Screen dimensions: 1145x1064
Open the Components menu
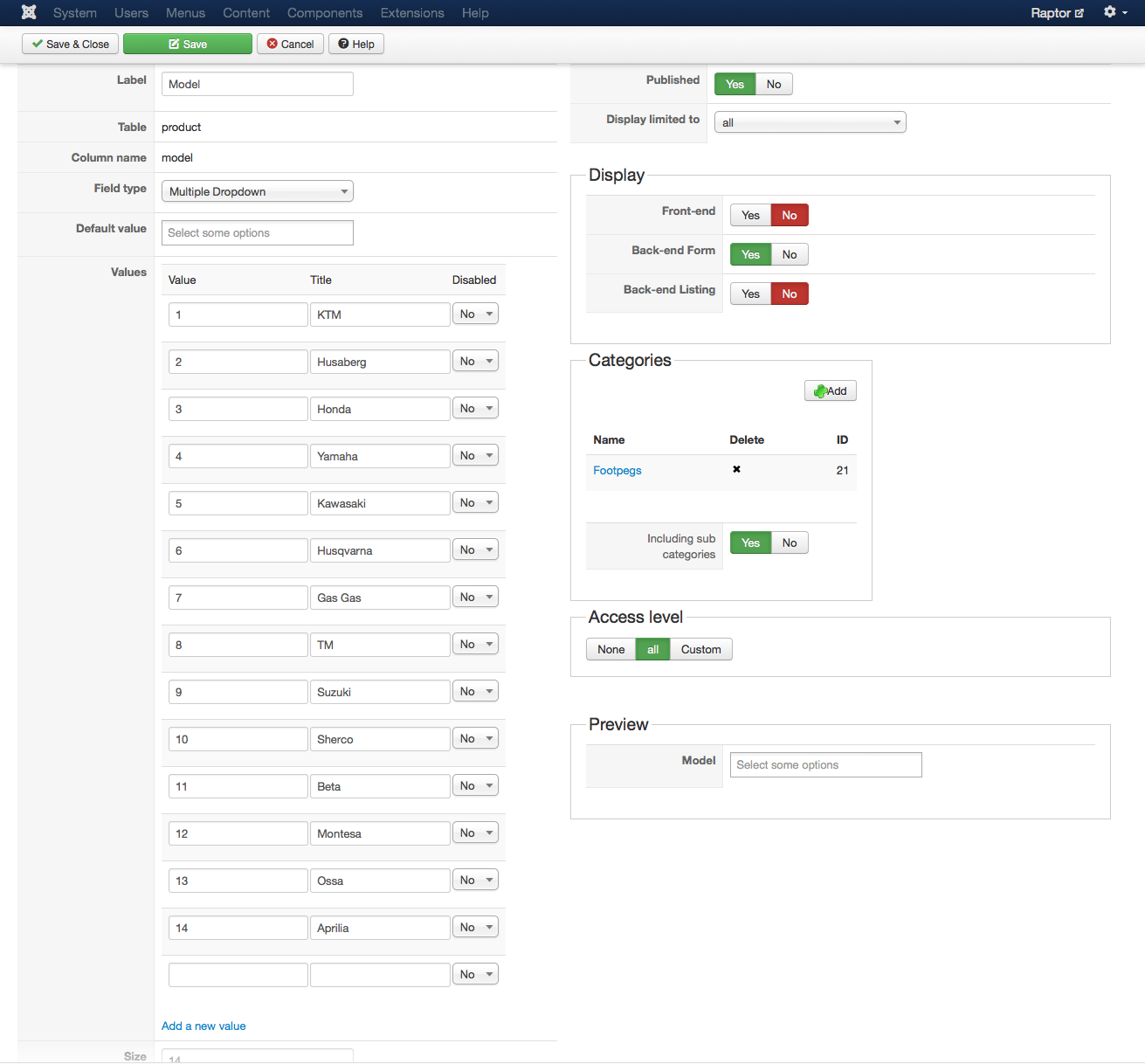(x=325, y=13)
